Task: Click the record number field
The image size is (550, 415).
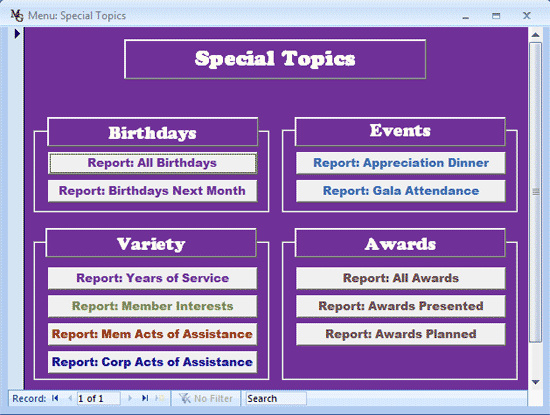Action: pos(99,399)
